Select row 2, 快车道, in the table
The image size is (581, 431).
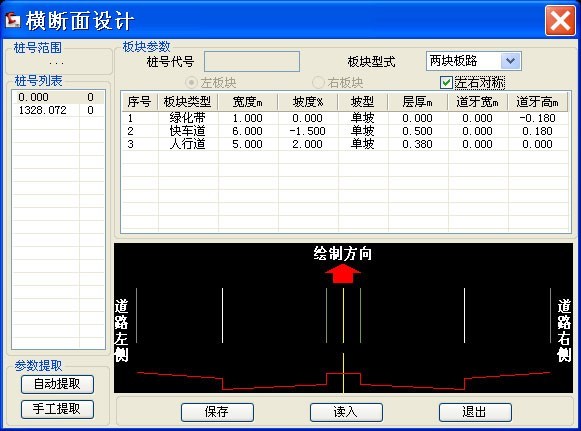(345, 131)
